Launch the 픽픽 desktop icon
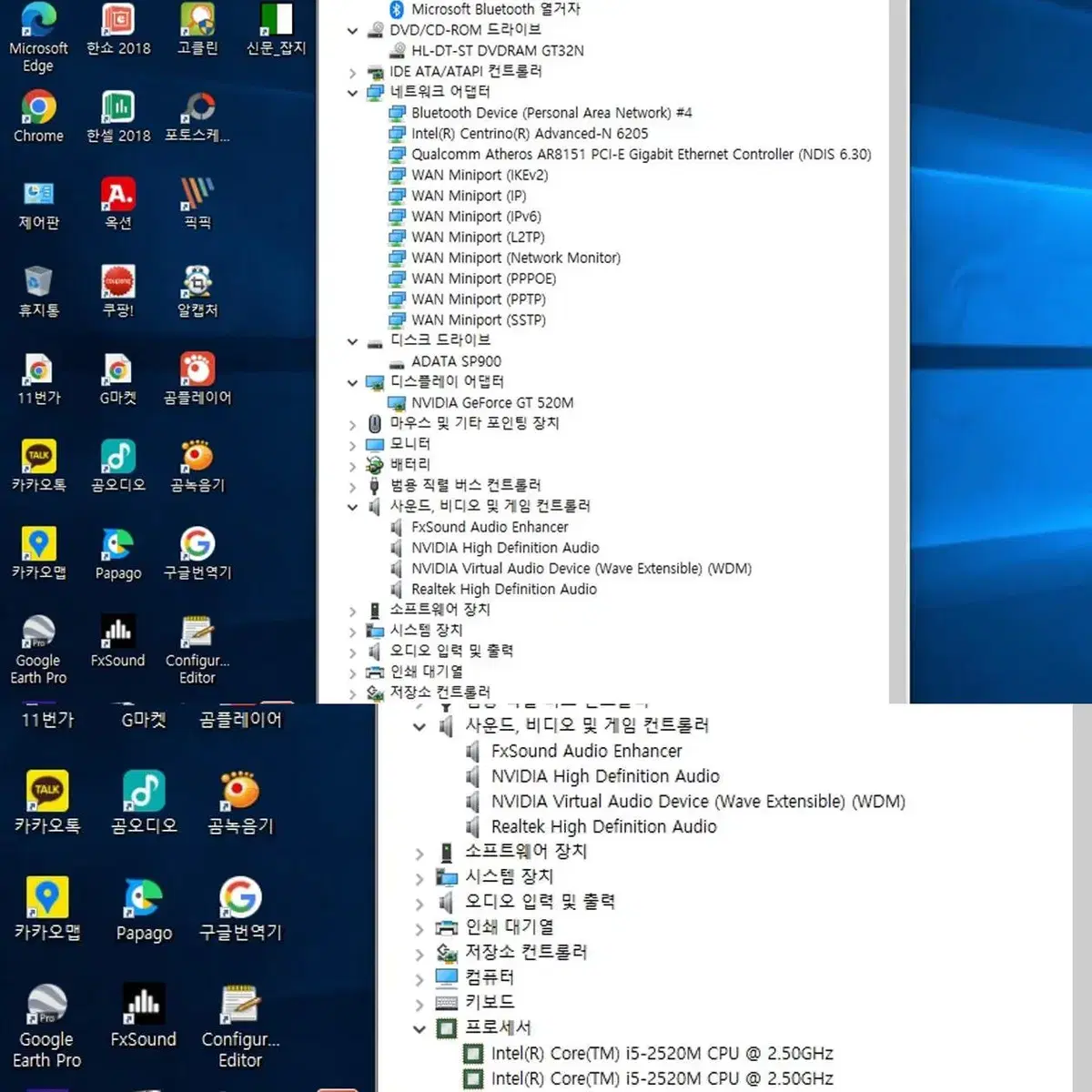The image size is (1092, 1092). point(197,204)
